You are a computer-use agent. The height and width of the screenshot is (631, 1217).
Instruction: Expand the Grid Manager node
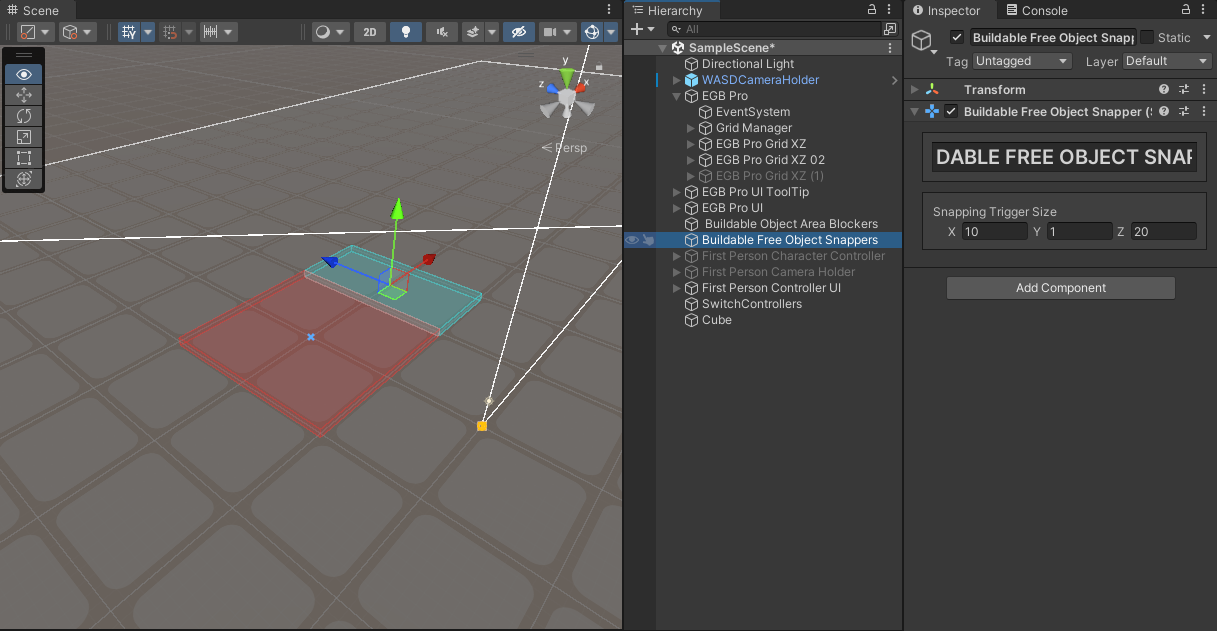point(691,128)
